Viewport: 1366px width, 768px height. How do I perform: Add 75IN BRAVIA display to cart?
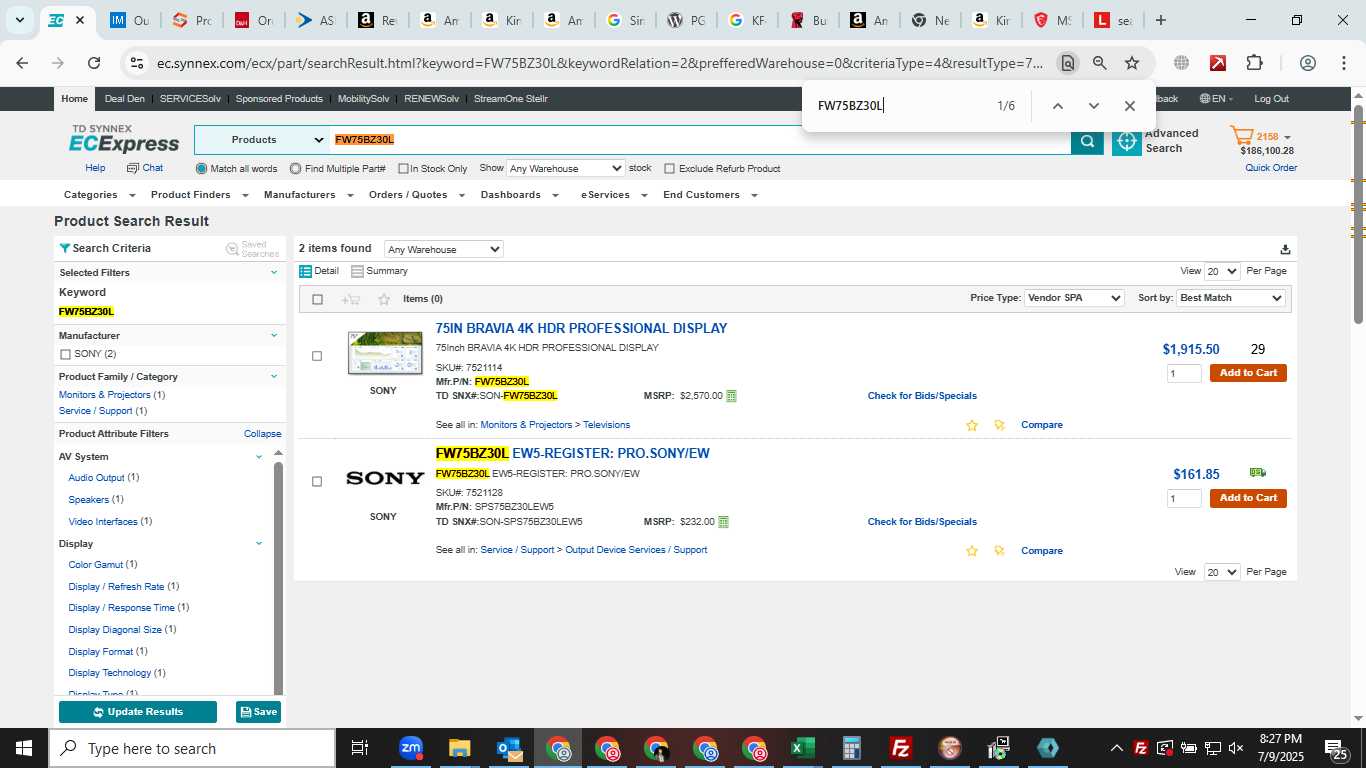[x=1248, y=373]
